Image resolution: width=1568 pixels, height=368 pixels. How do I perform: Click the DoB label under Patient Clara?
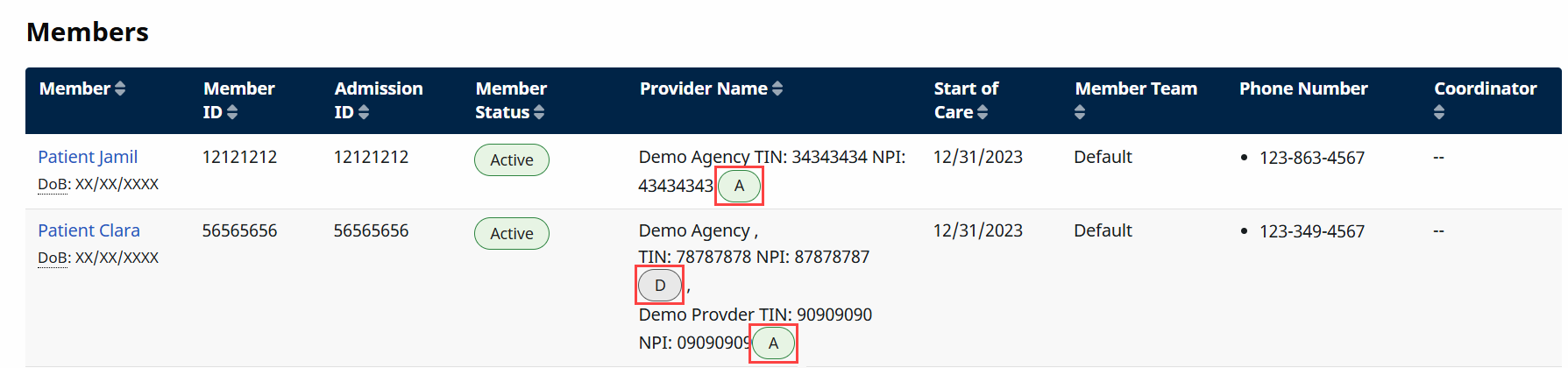click(x=53, y=258)
